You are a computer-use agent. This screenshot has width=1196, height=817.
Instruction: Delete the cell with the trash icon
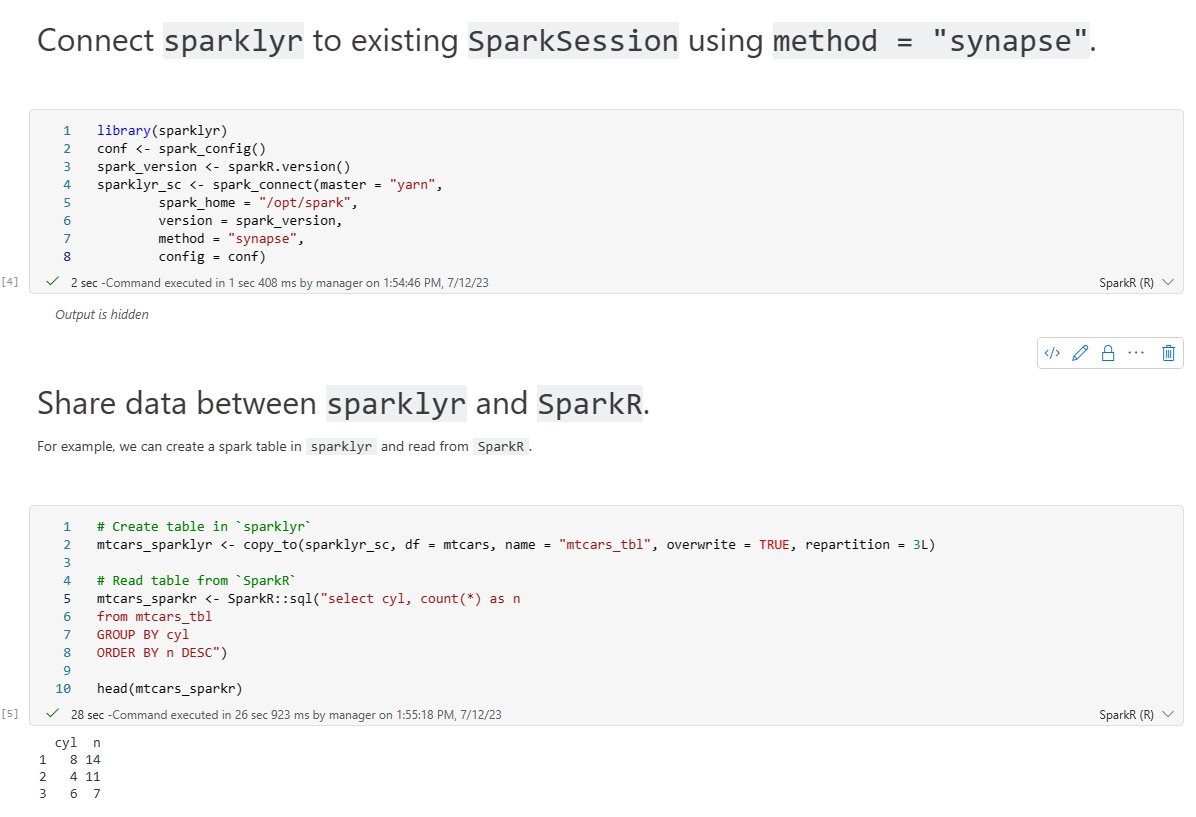point(1168,352)
